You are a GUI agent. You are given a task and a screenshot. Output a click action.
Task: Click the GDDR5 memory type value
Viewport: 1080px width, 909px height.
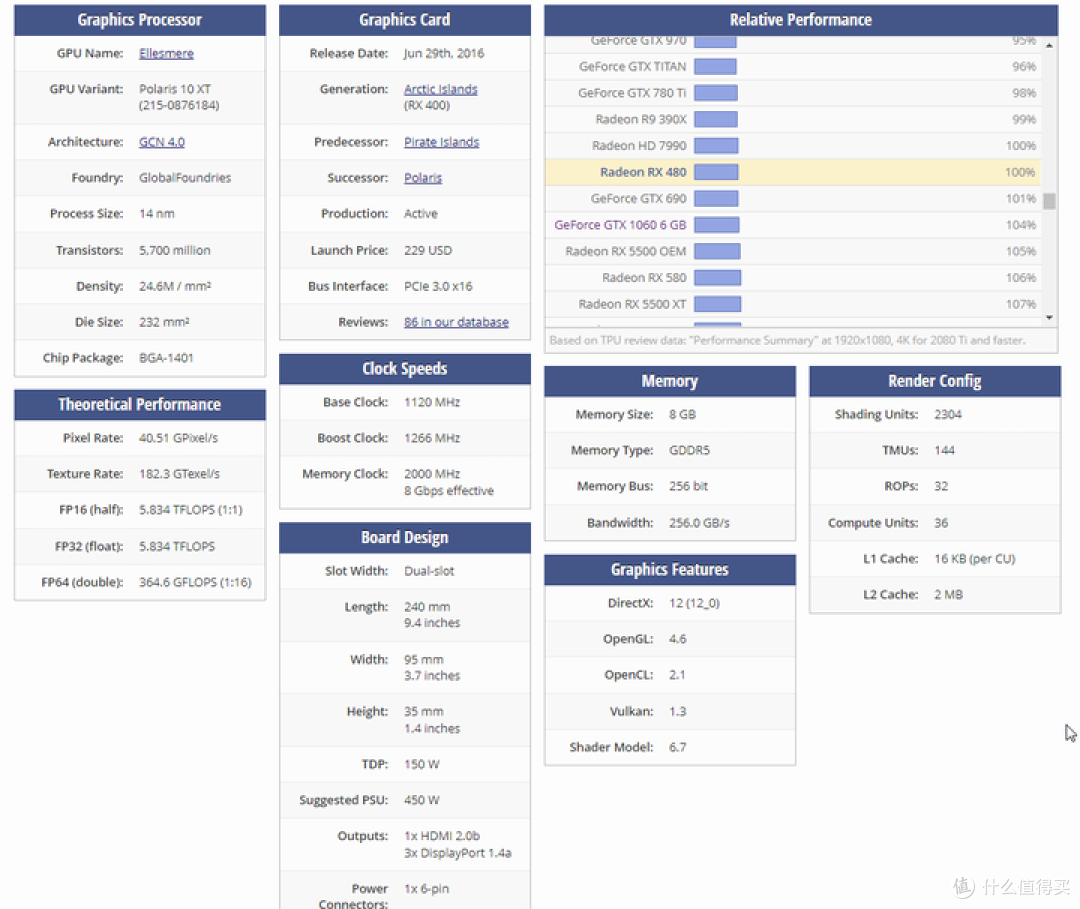click(689, 450)
